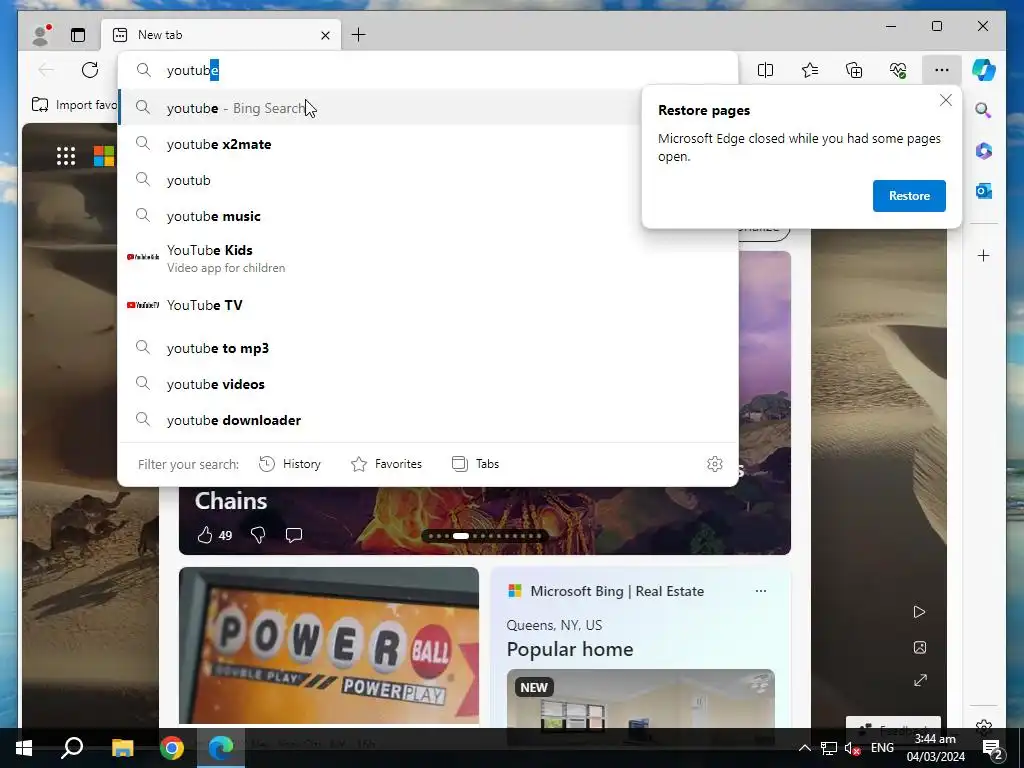Play the background video

[x=920, y=612]
